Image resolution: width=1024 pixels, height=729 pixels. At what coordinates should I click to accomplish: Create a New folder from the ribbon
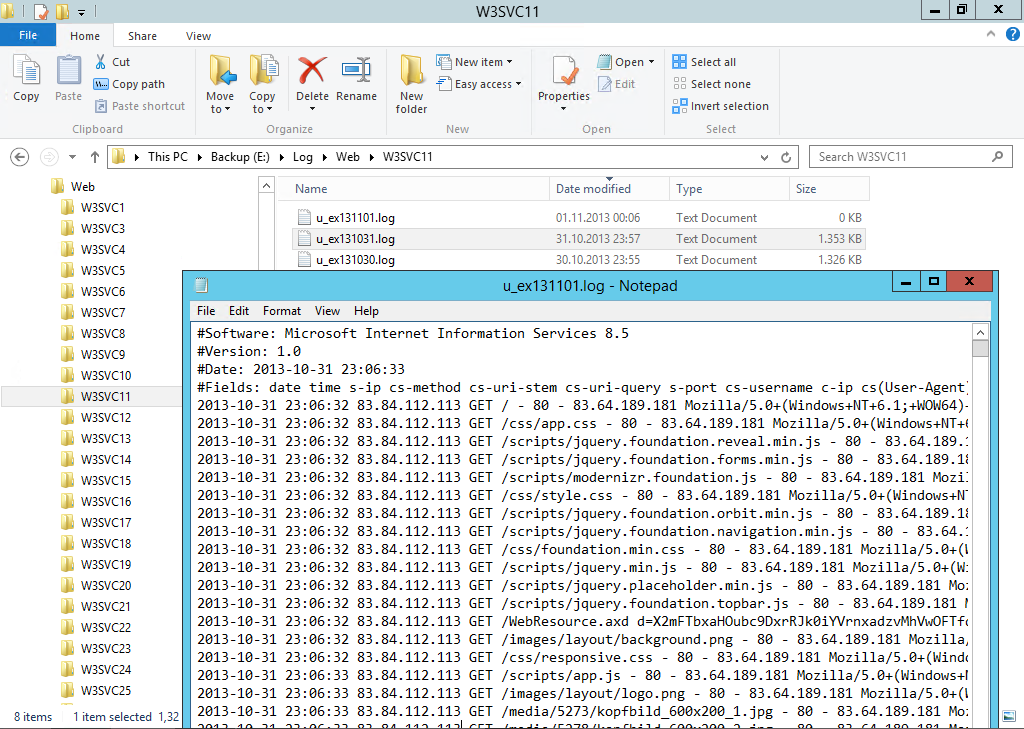pyautogui.click(x=411, y=82)
